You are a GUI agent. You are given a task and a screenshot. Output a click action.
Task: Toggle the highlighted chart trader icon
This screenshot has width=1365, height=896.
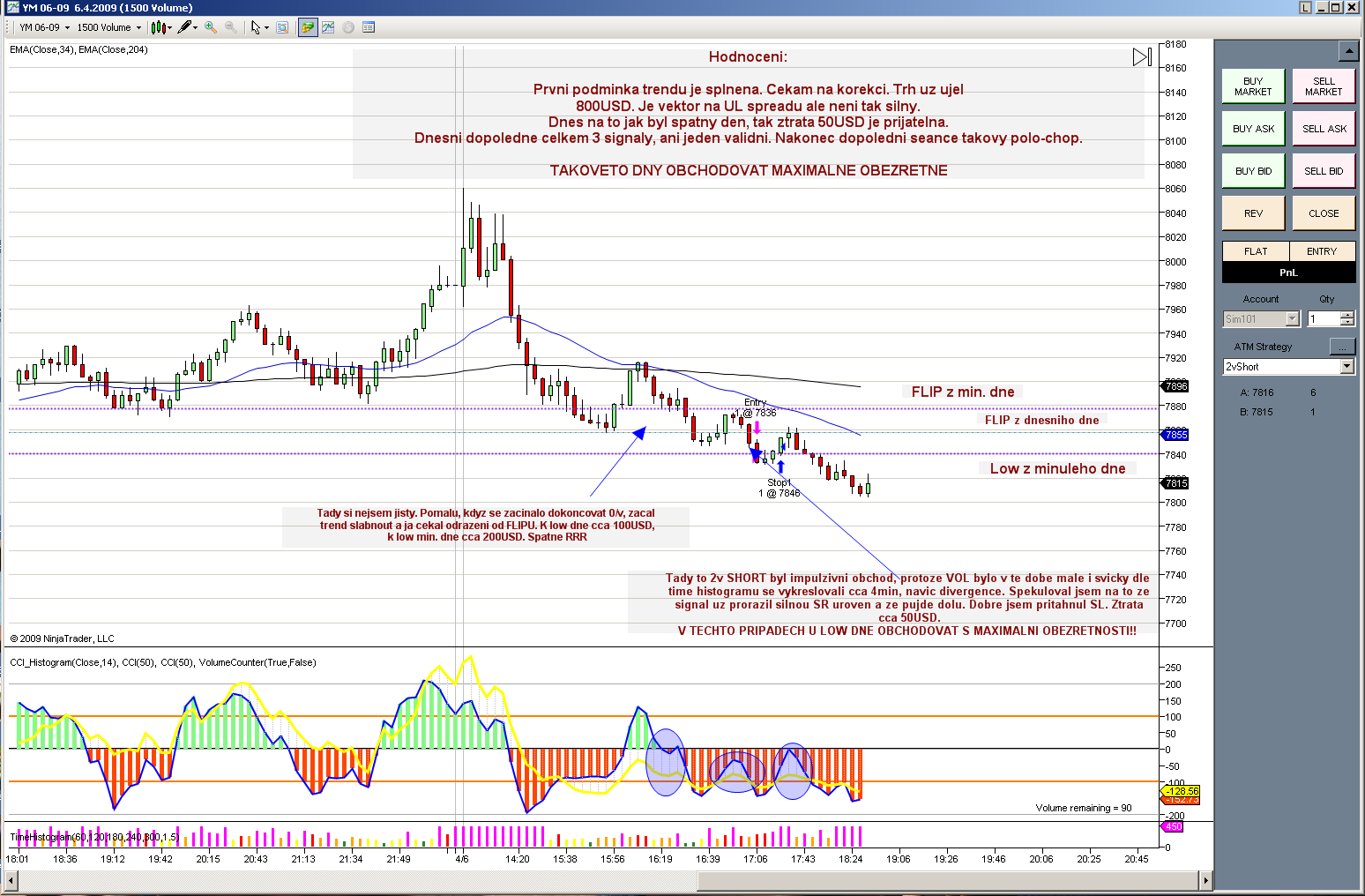(307, 27)
